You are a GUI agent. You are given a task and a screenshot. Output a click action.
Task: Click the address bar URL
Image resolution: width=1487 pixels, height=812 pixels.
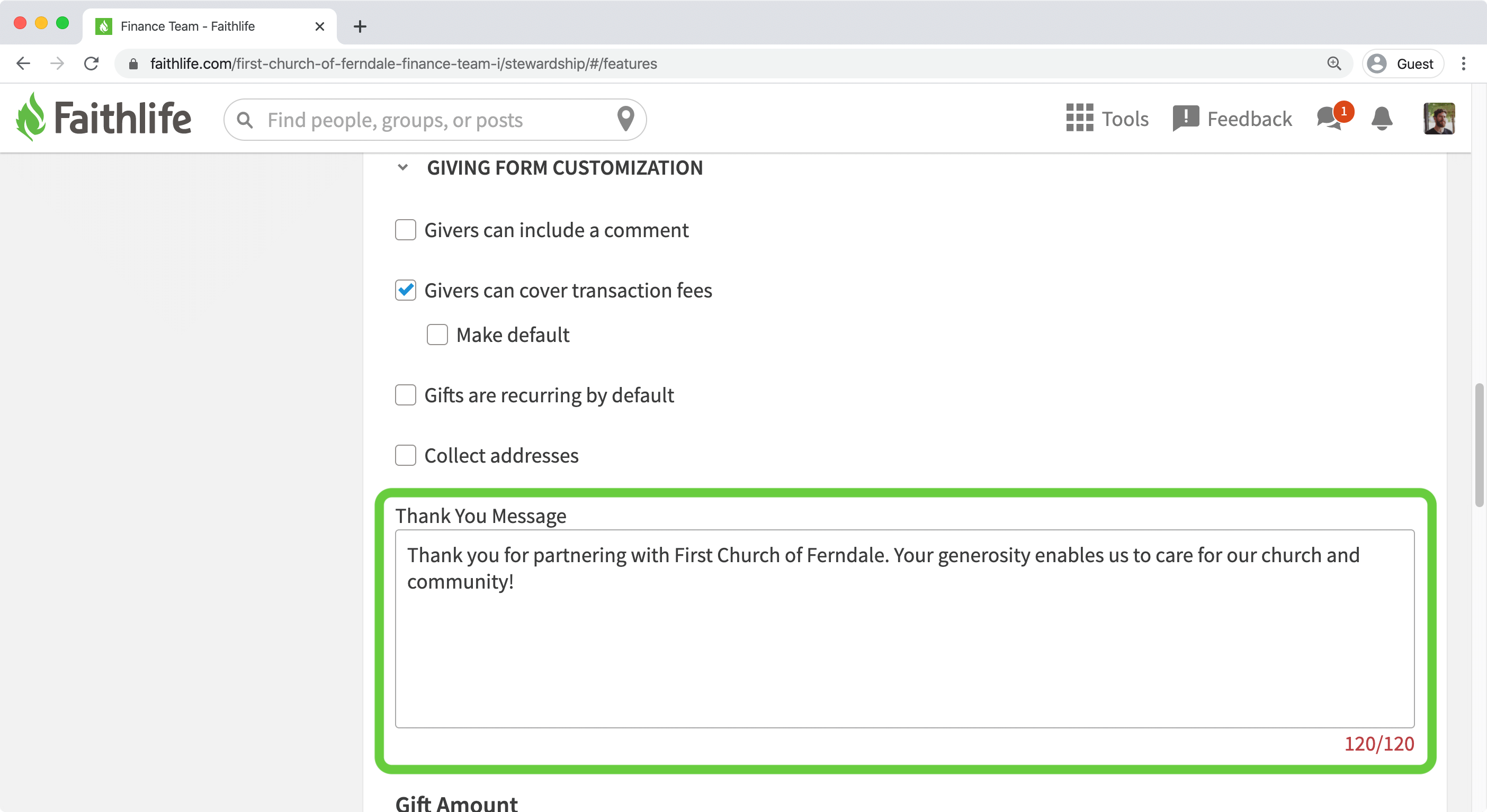pyautogui.click(x=404, y=64)
